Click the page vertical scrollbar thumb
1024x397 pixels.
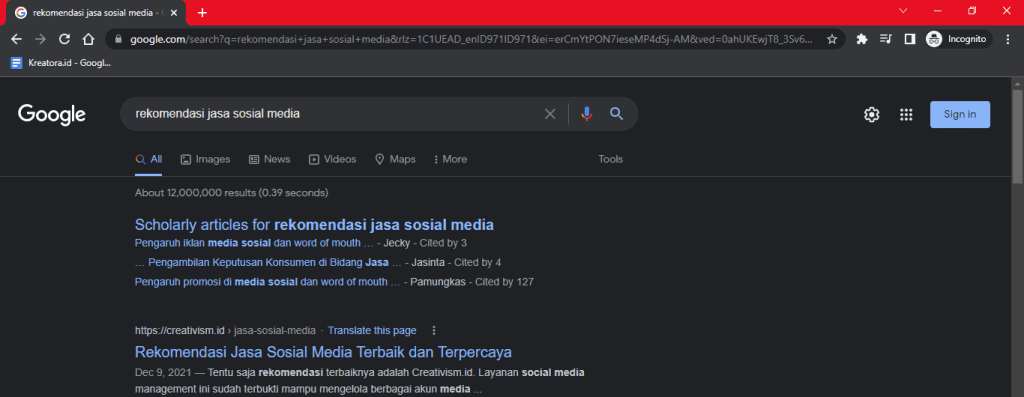1017,137
